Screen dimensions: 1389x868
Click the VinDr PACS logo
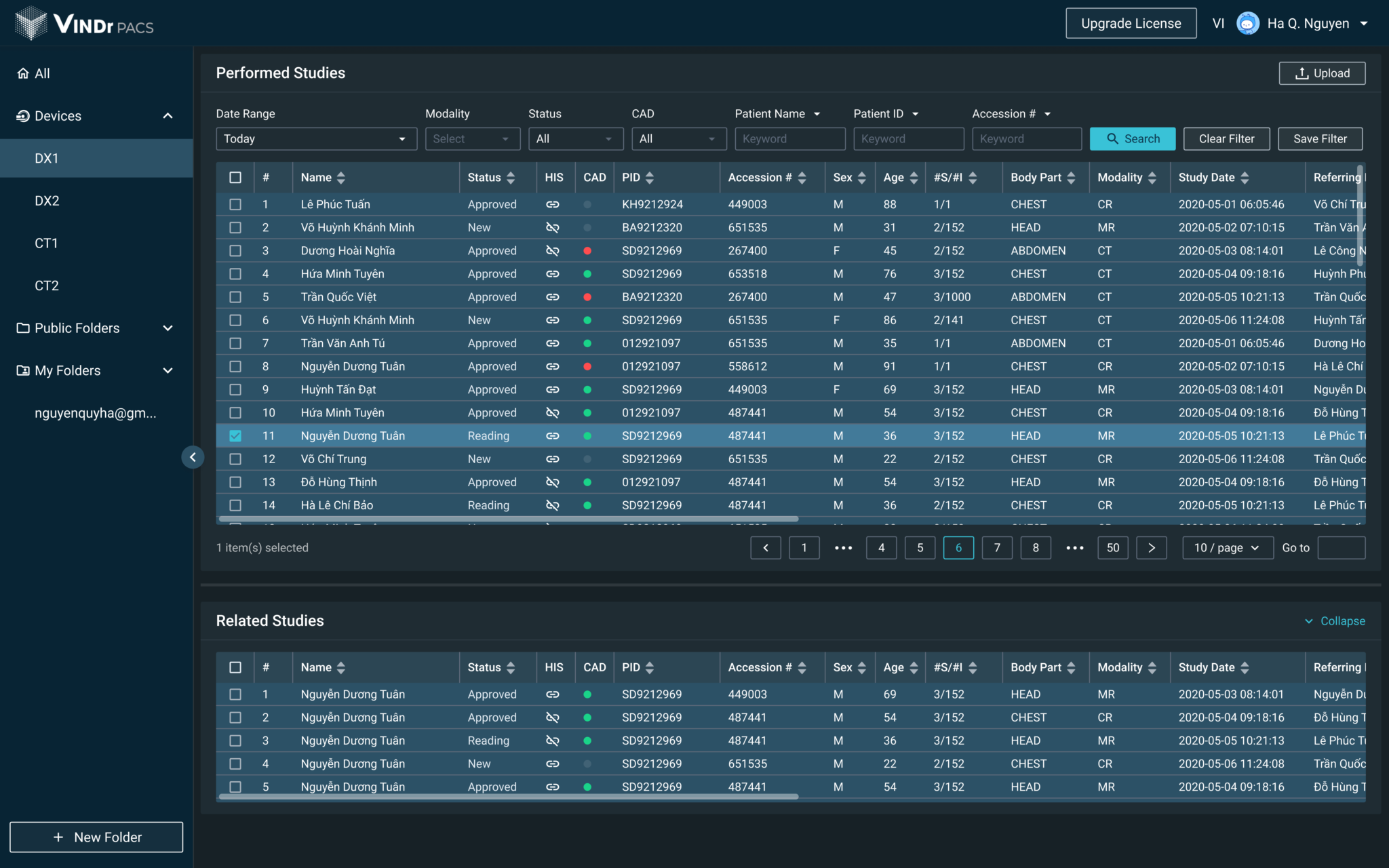coord(84,24)
